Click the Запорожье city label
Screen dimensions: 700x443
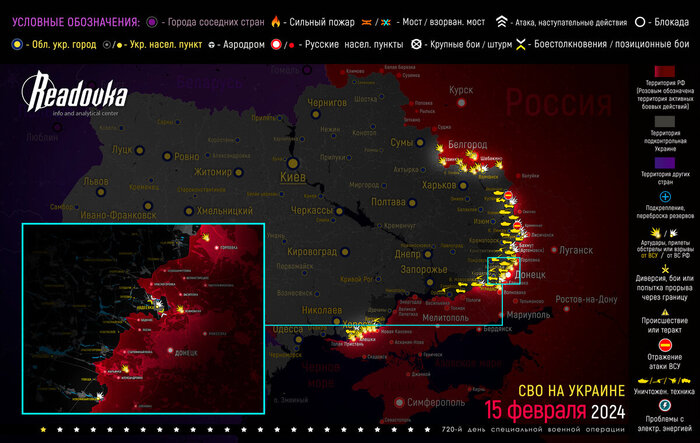pyautogui.click(x=424, y=269)
